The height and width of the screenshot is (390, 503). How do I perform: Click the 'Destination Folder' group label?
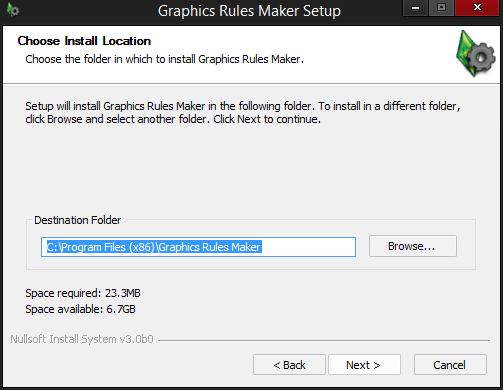78,220
